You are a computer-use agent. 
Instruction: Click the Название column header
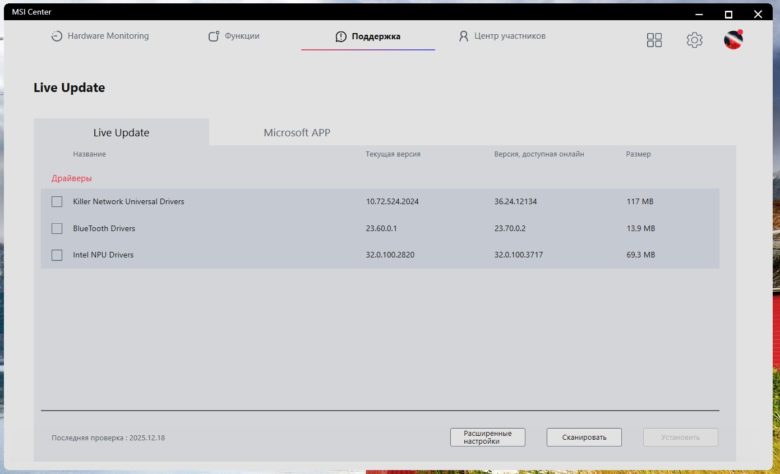[x=89, y=154]
